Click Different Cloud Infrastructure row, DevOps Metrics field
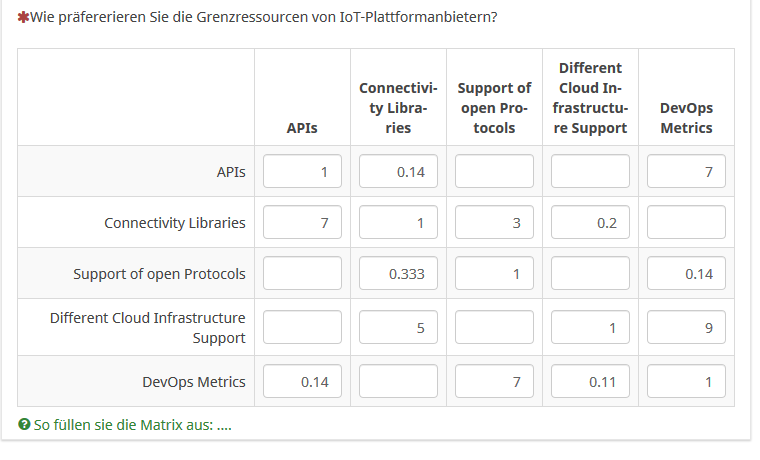 coord(686,327)
